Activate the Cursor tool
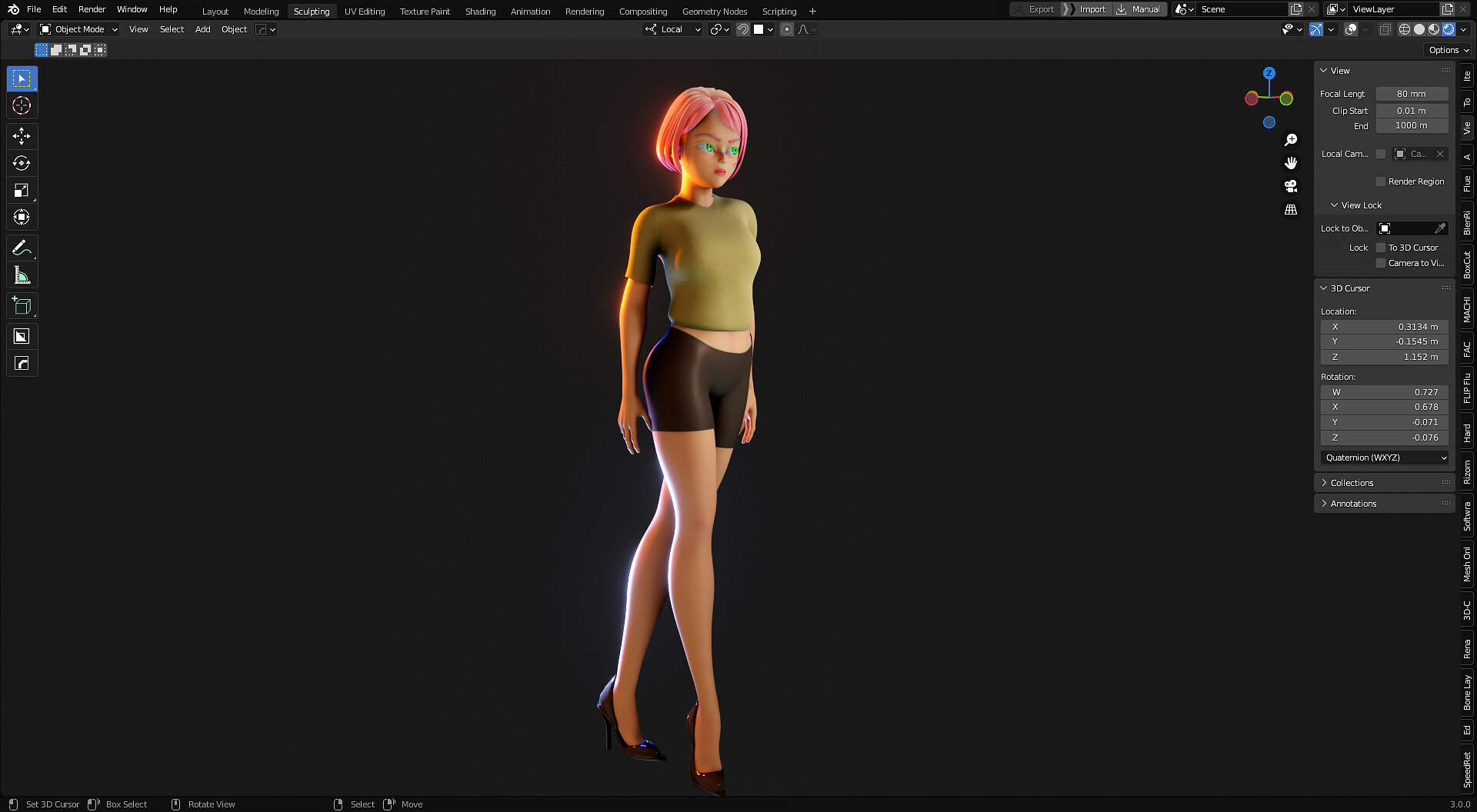 point(22,105)
